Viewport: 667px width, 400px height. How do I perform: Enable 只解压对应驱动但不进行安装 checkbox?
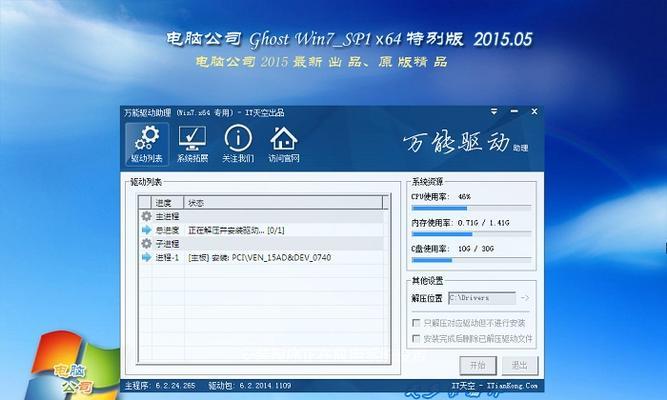[x=416, y=323]
